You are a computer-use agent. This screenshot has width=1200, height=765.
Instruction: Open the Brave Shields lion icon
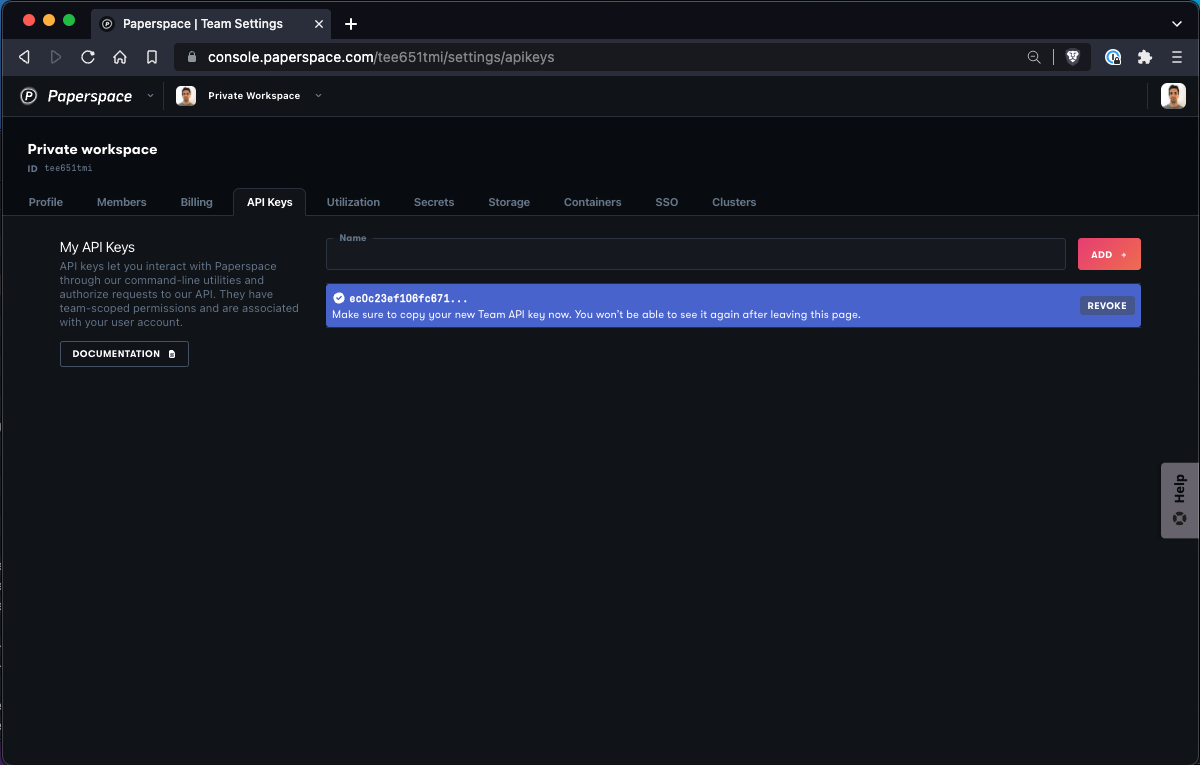tap(1073, 57)
